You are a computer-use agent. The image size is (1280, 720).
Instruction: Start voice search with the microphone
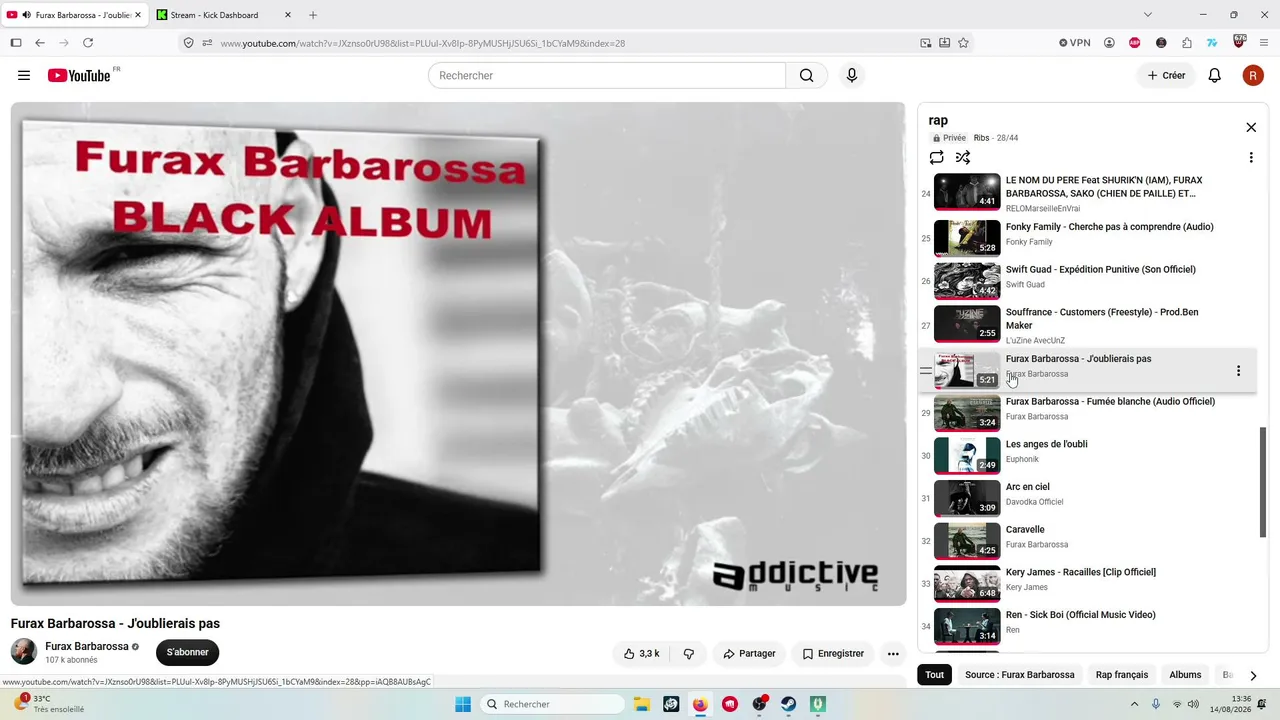point(852,75)
